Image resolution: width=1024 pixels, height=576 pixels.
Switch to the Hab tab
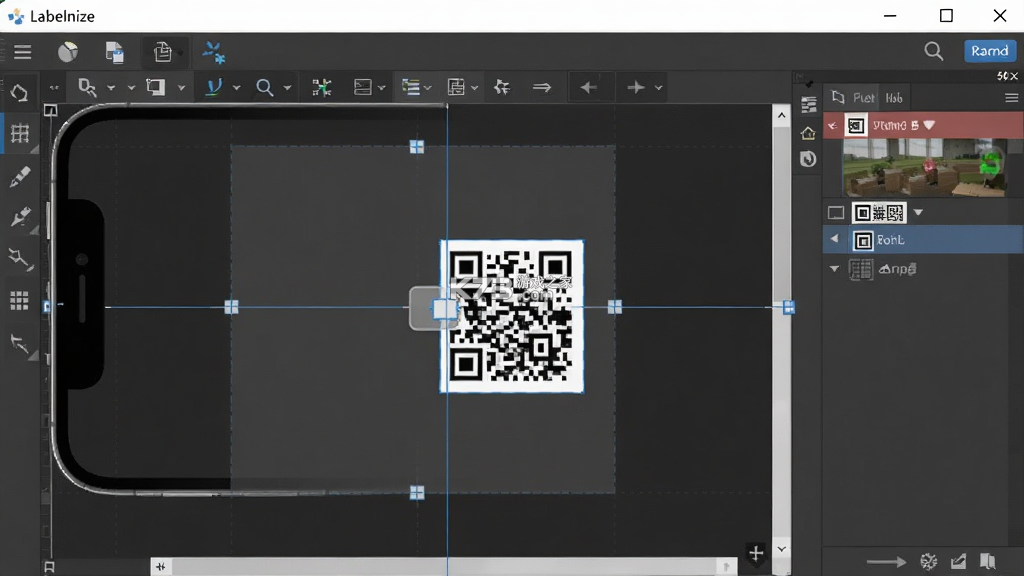coord(894,98)
